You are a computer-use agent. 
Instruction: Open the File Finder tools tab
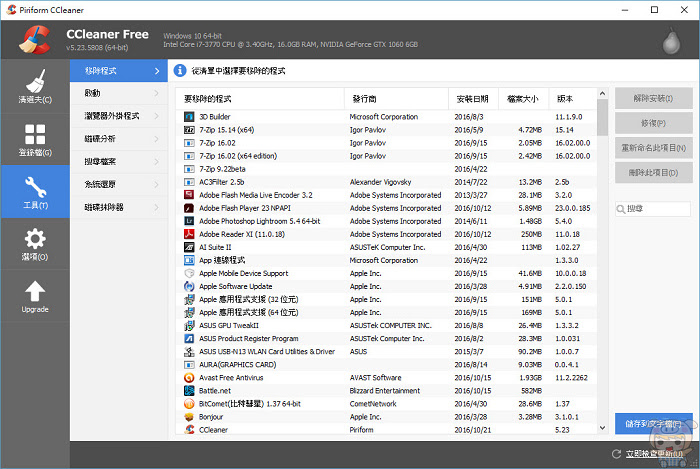coord(119,162)
